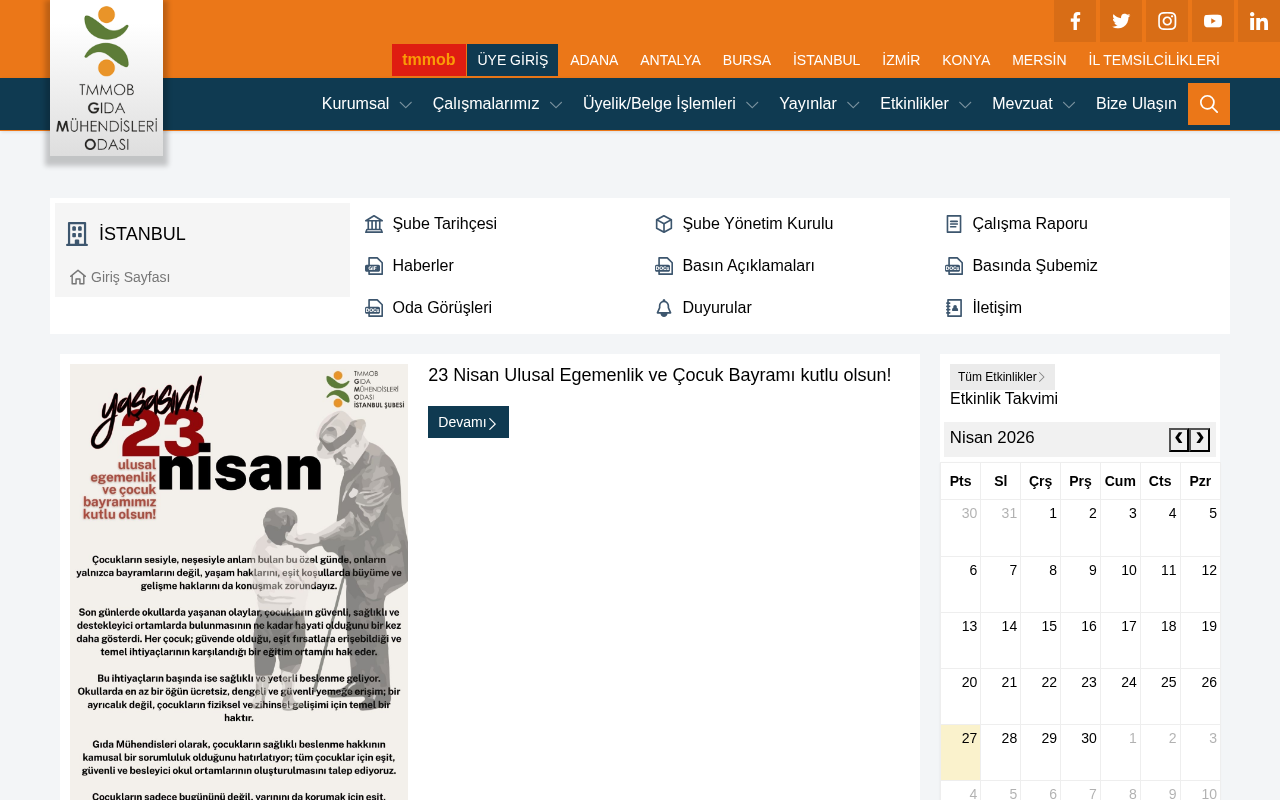Image resolution: width=1280 pixels, height=800 pixels.
Task: Open the Bize Ulaşın menu item
Action: pos(1136,104)
